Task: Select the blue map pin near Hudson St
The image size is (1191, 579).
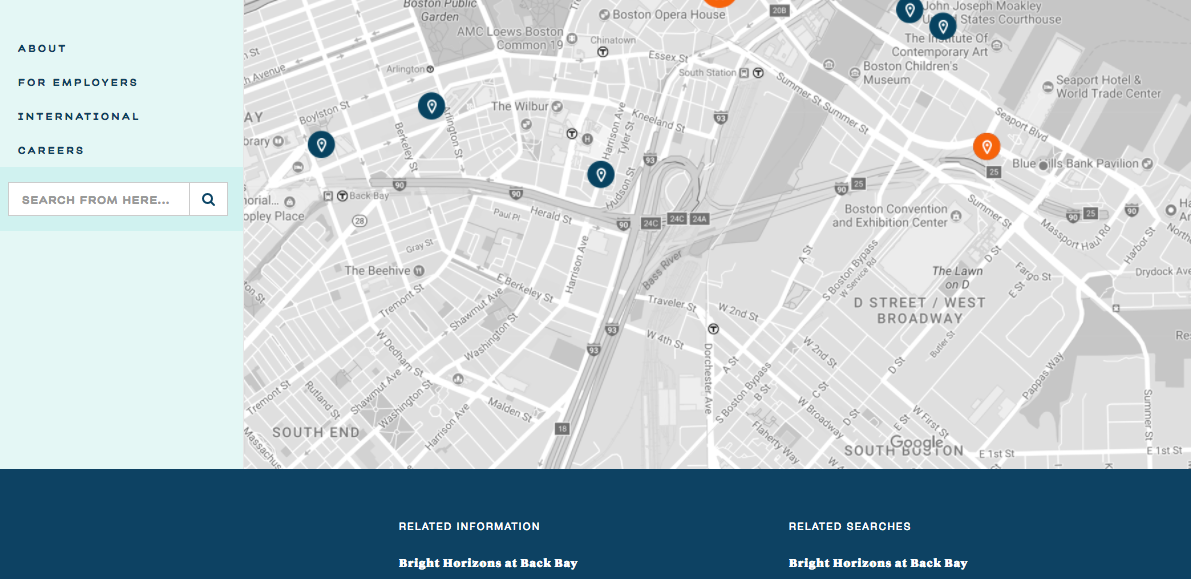Action: [x=601, y=175]
